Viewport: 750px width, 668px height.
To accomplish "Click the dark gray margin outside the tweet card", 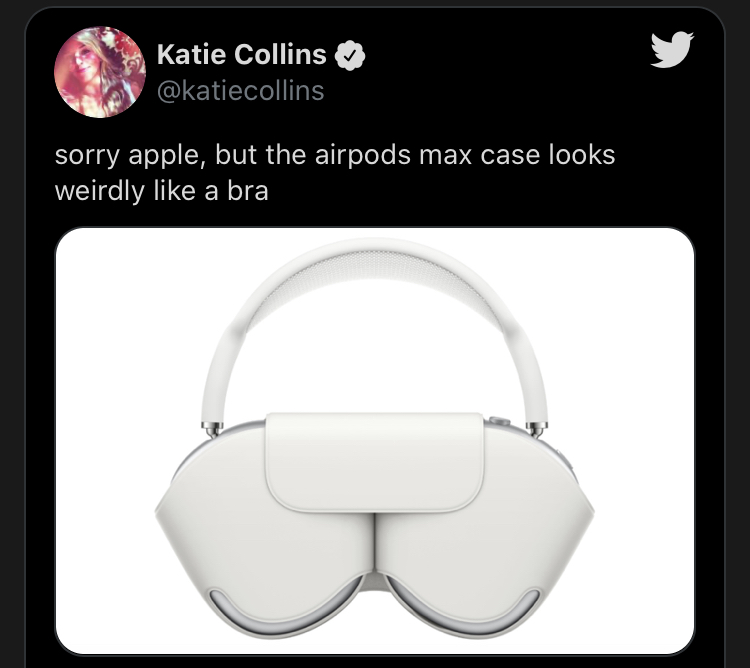I will point(12,335).
